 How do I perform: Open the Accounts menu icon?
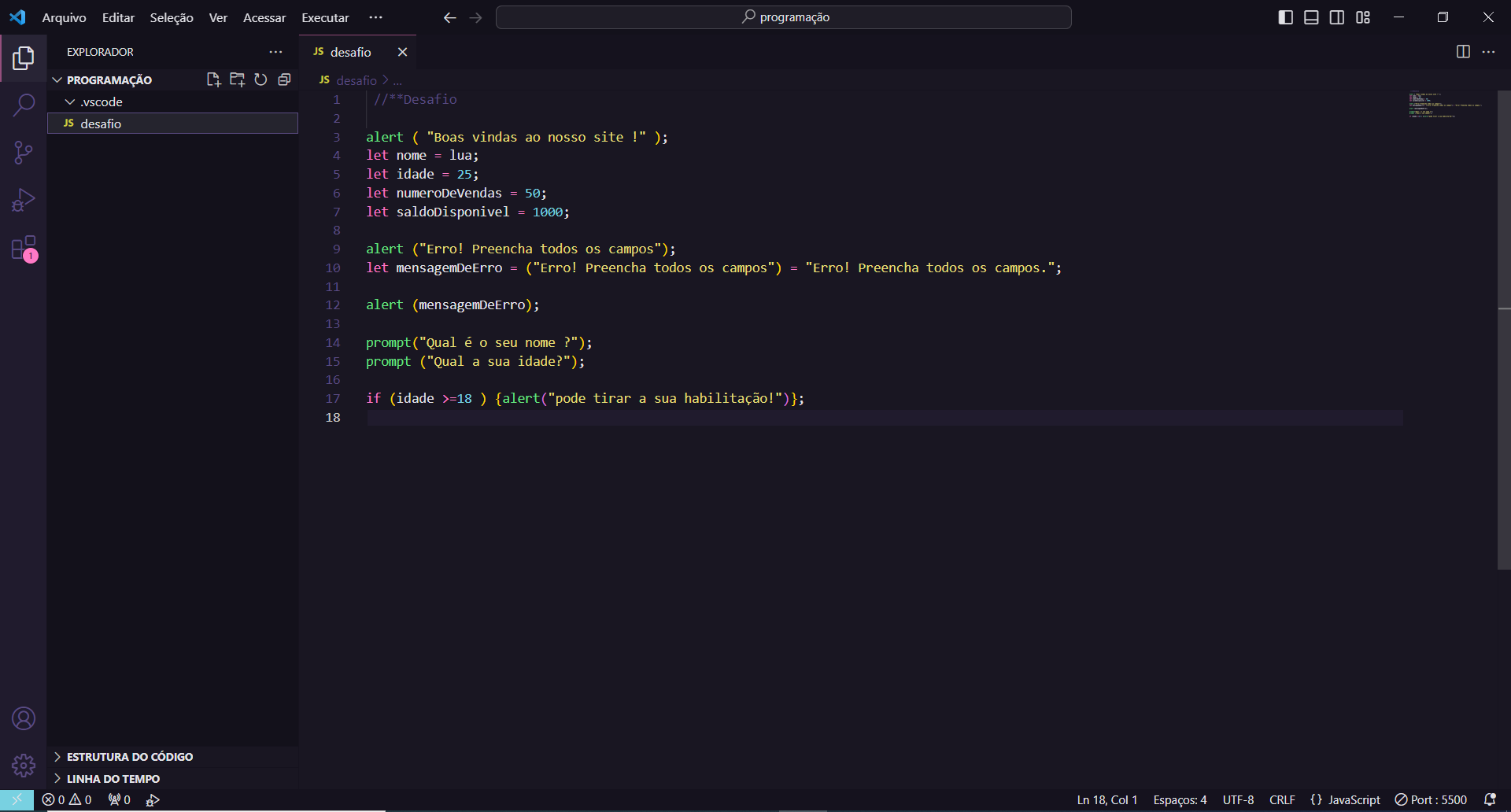tap(24, 718)
